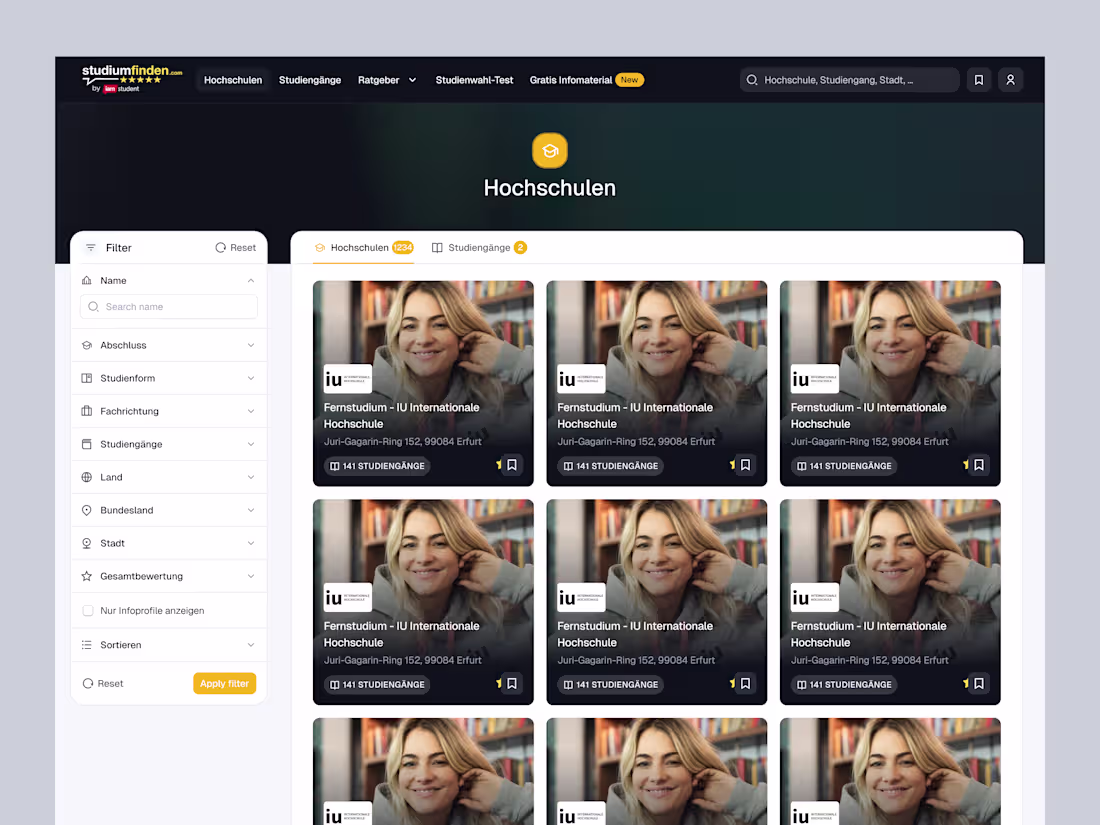Click the 141 Studiengänge badge on a card
This screenshot has width=1100, height=825.
coord(377,465)
